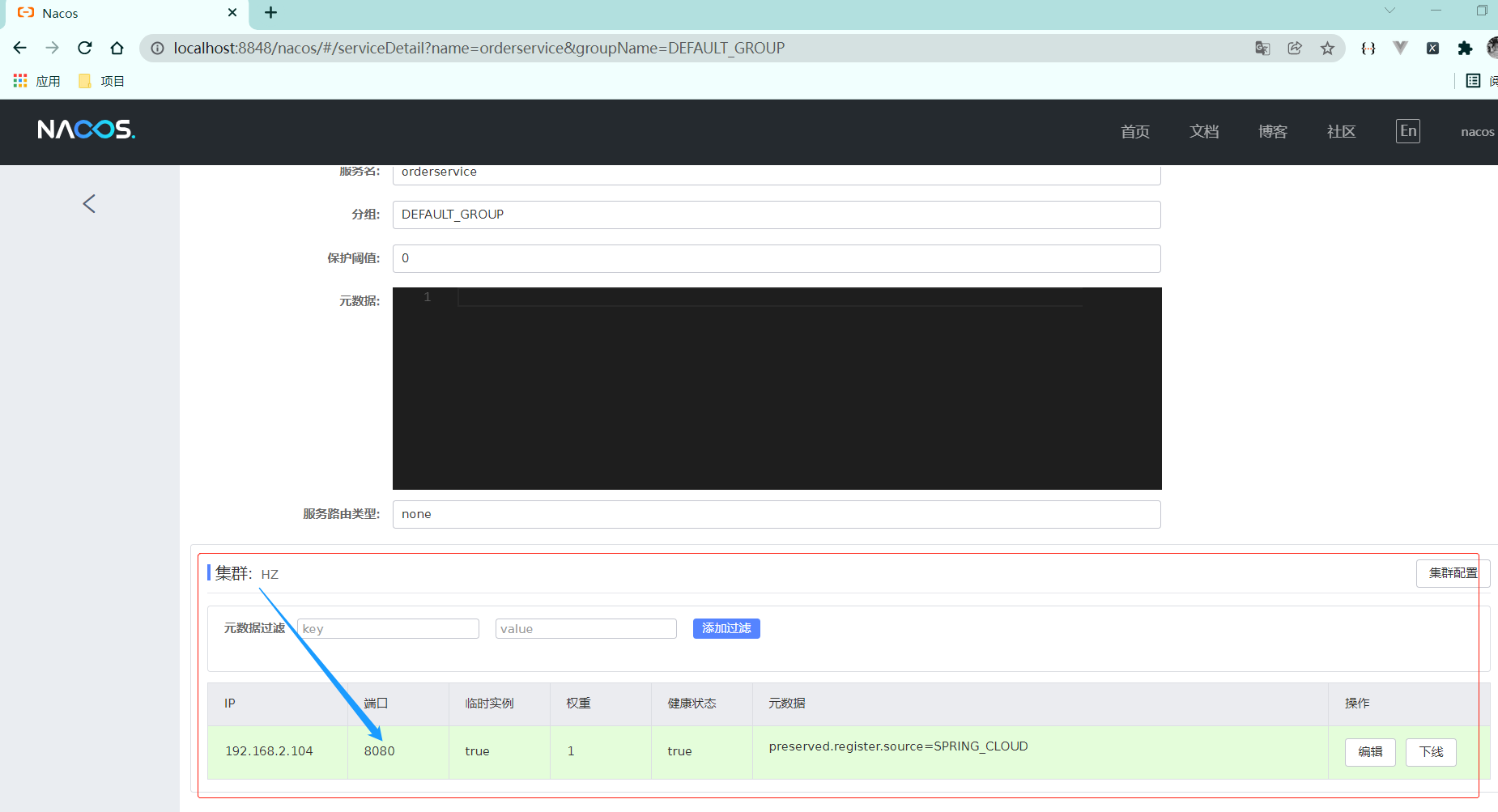Viewport: 1498px width, 812px height.
Task: Open 文档 in the top navigation
Action: coord(1204,131)
